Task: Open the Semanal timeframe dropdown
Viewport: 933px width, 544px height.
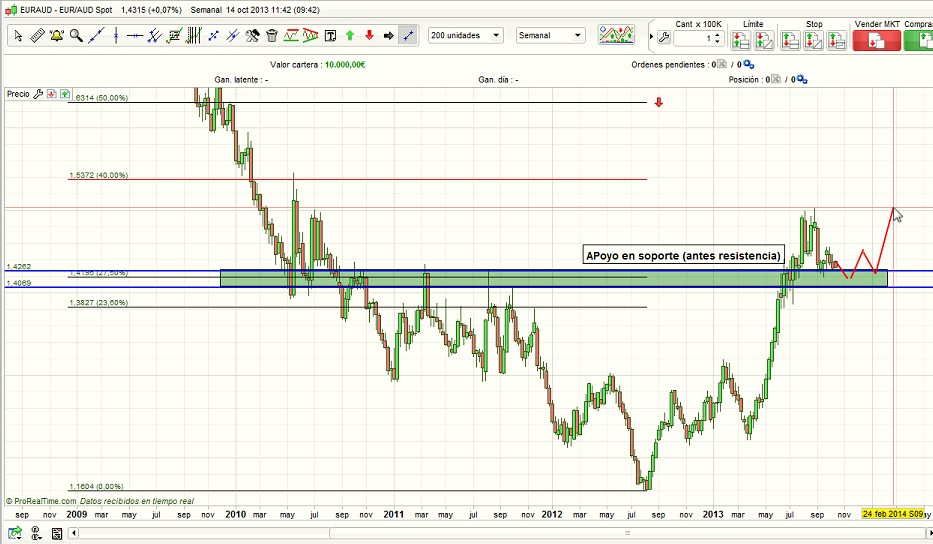Action: click(550, 36)
